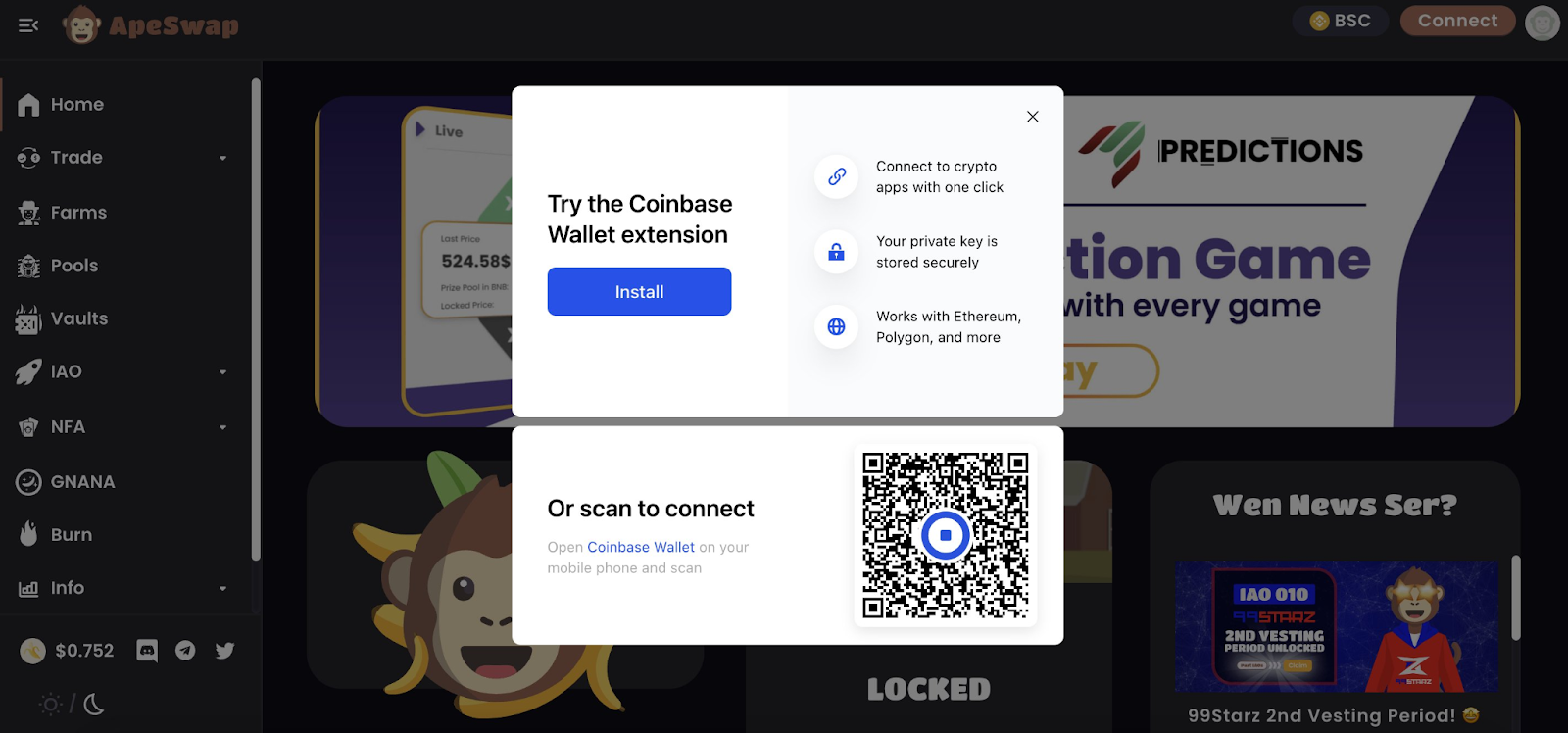Open the BSC network selector
Viewport: 1568px width, 733px height.
coord(1340,21)
